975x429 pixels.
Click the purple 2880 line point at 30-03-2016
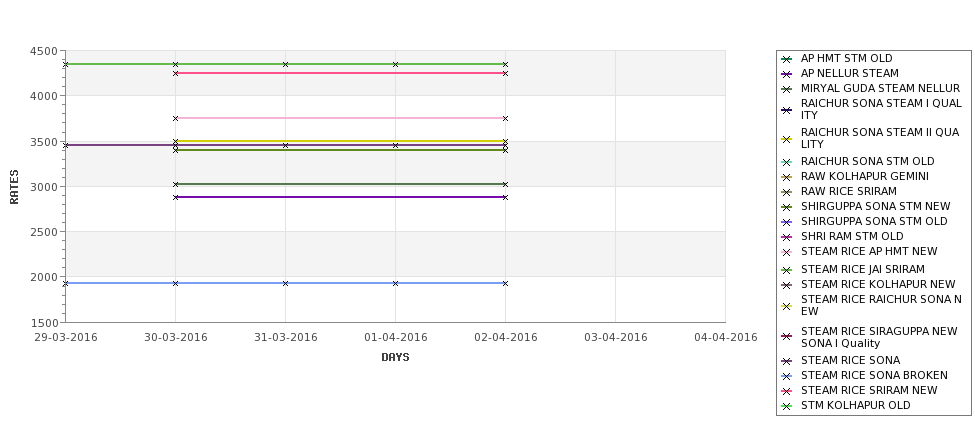pyautogui.click(x=175, y=197)
